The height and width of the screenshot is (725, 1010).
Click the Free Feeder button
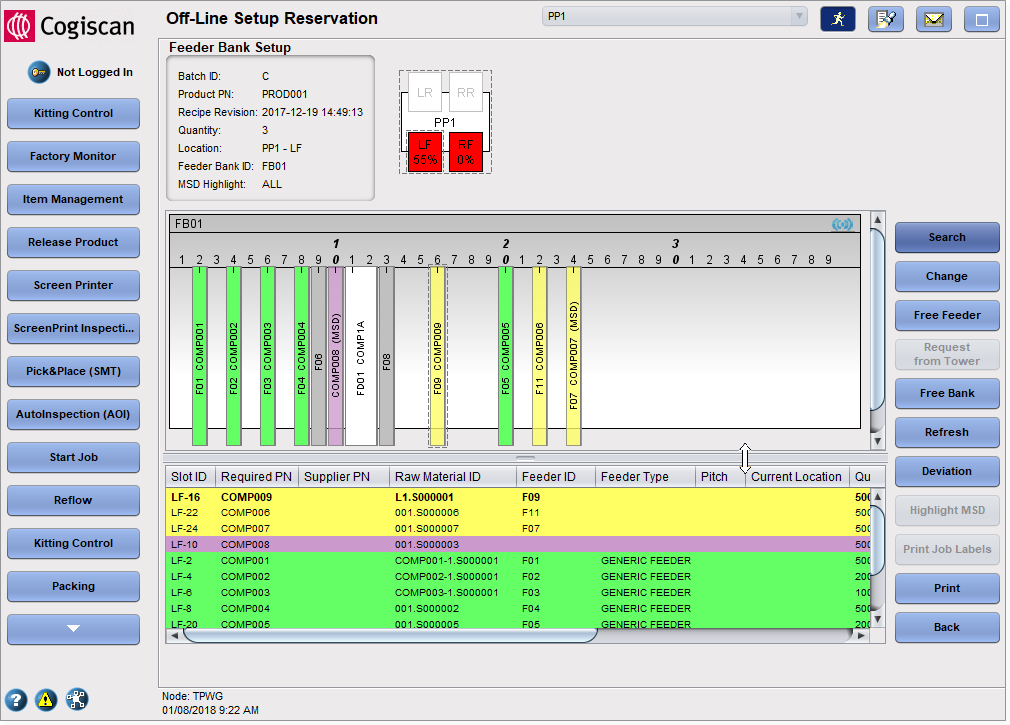tap(947, 315)
